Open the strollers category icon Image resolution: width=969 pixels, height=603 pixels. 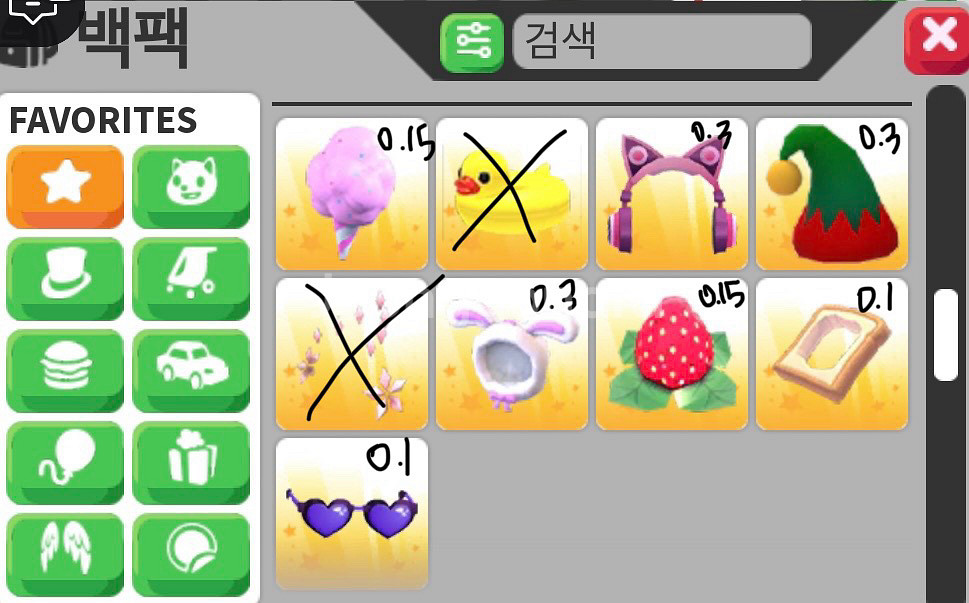tap(191, 279)
